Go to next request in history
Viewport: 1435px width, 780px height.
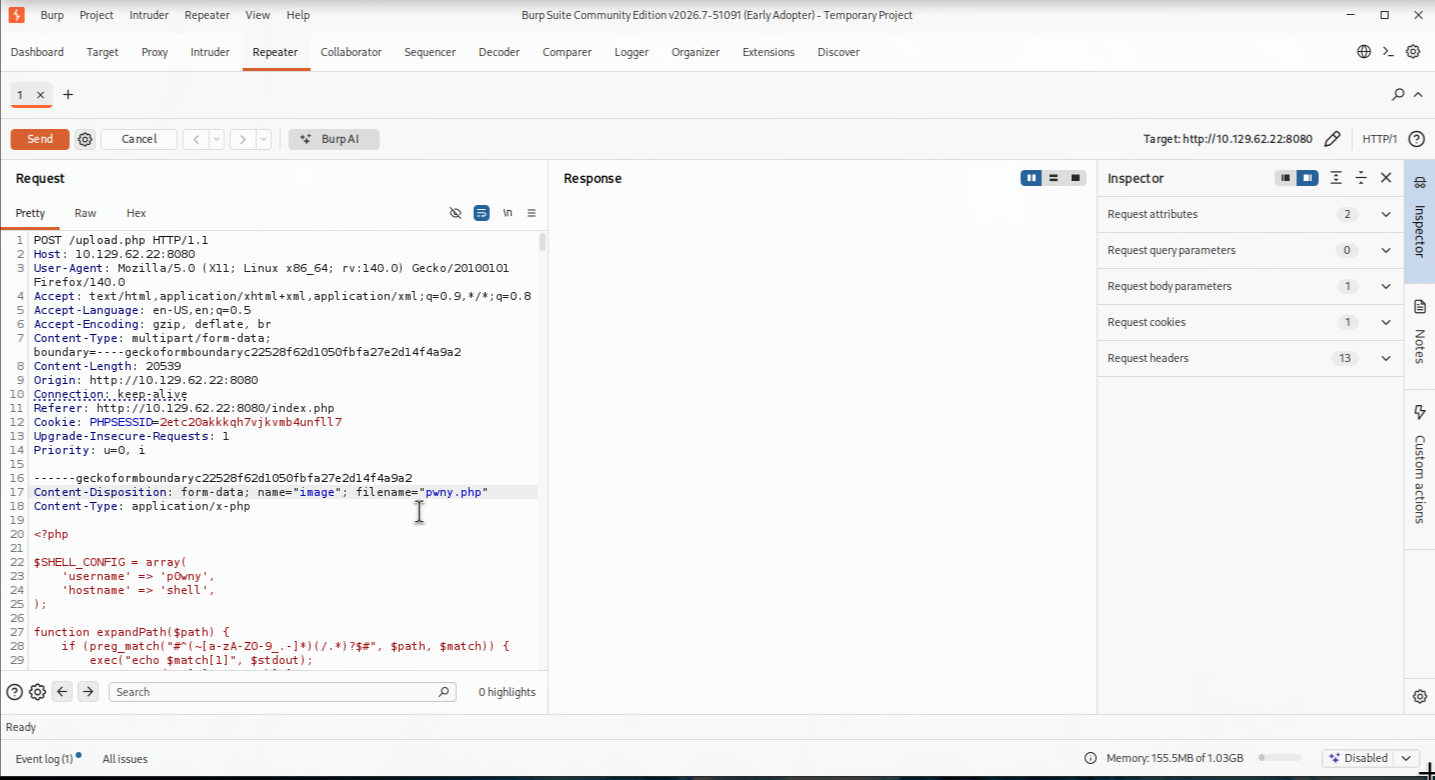point(243,139)
